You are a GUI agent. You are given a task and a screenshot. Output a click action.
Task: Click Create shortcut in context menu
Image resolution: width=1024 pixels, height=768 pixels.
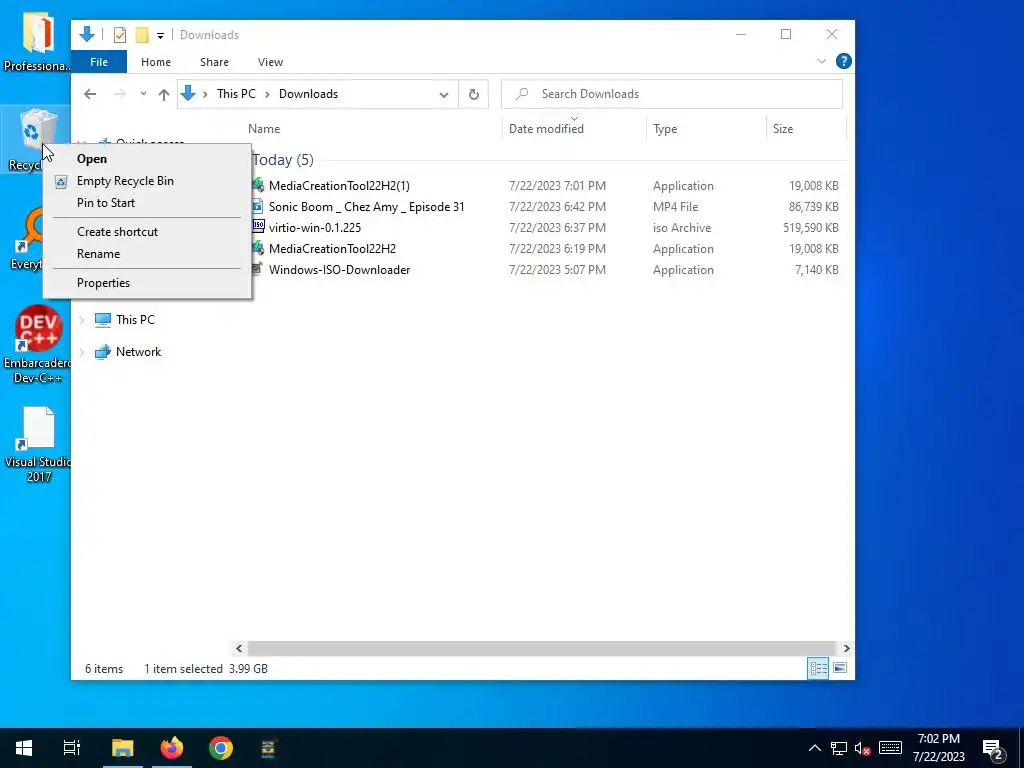tap(117, 232)
